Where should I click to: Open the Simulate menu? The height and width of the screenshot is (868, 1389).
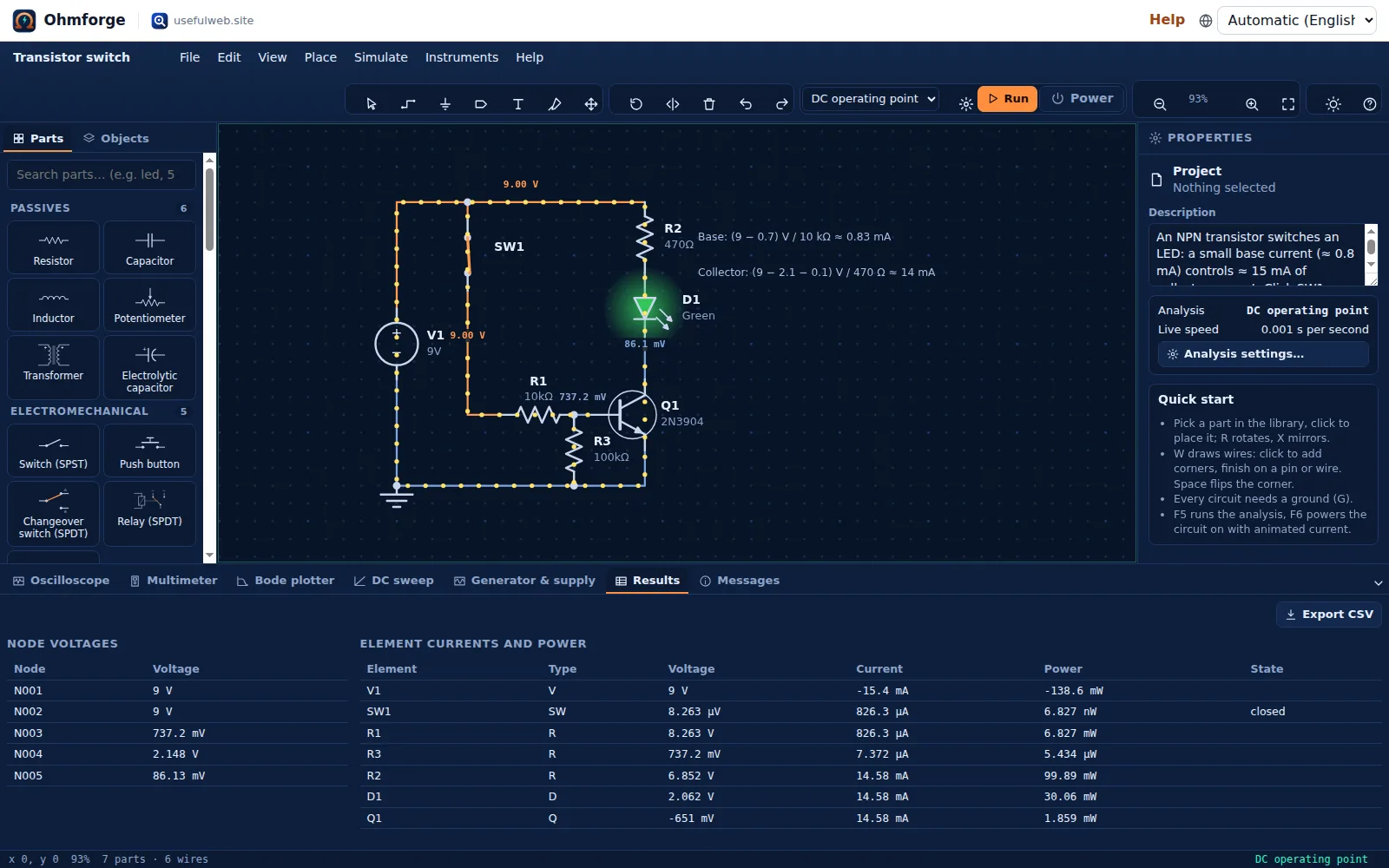coord(381,57)
